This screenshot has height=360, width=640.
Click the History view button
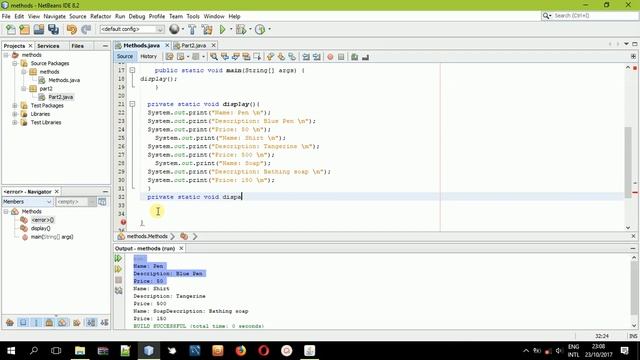[x=149, y=56]
